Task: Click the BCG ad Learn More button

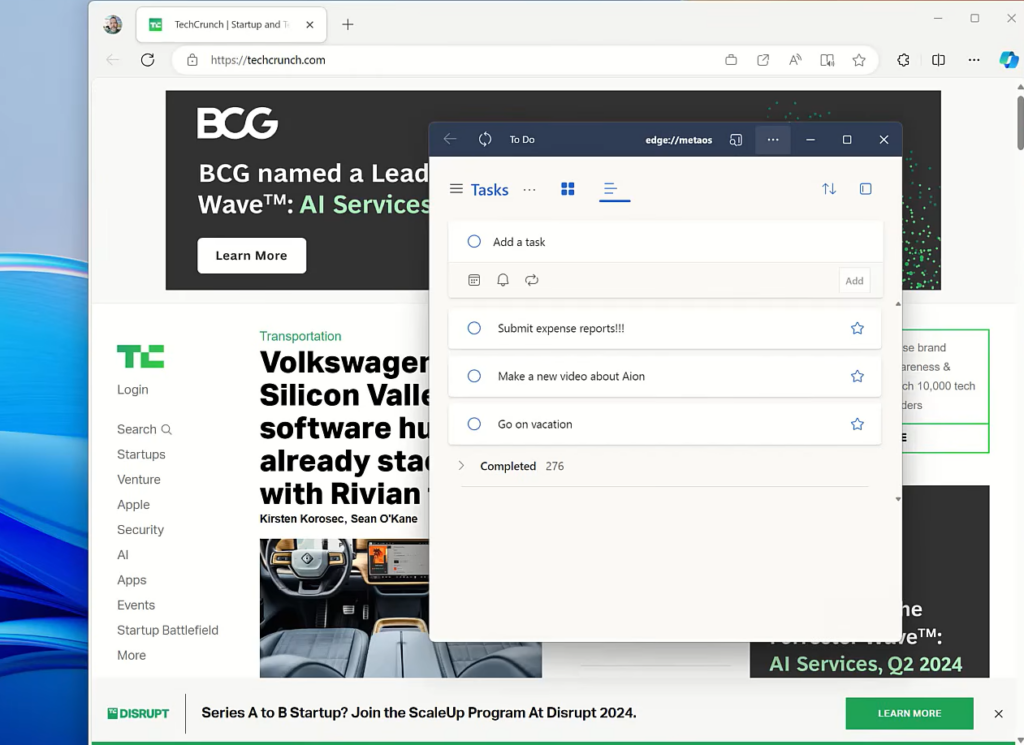Action: click(x=251, y=255)
